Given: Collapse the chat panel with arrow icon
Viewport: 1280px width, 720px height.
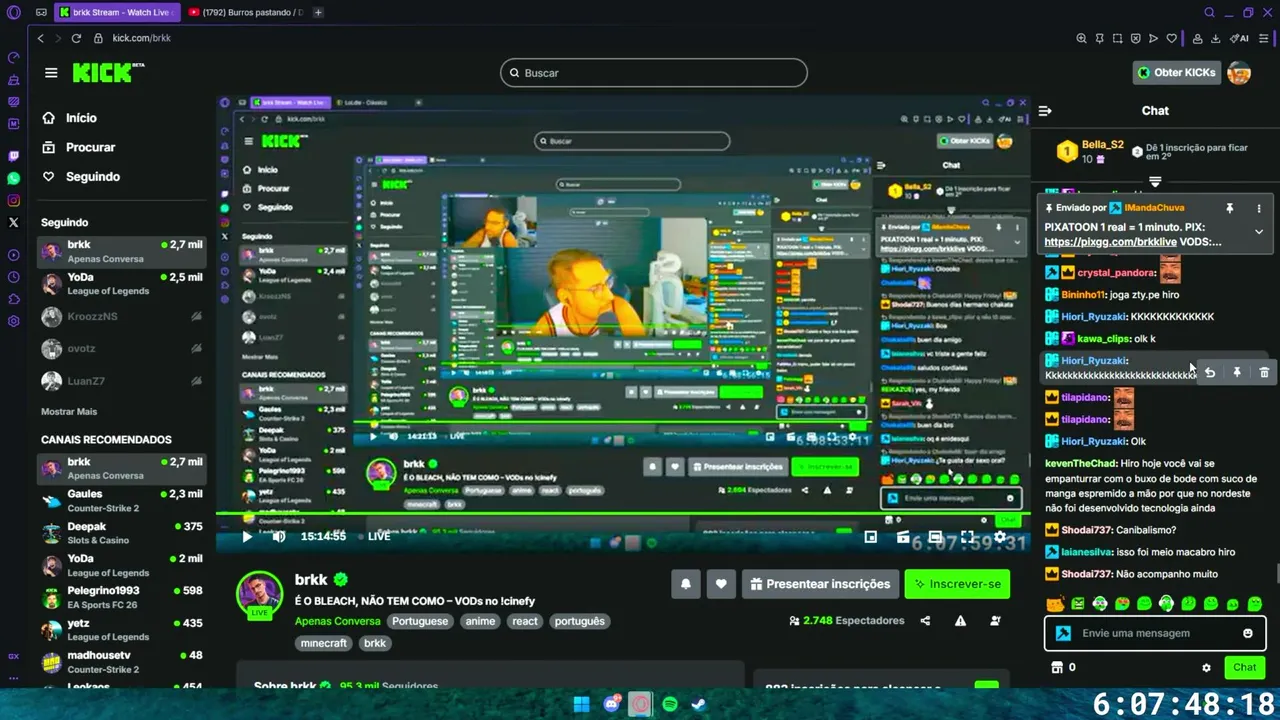Looking at the screenshot, I should (1045, 111).
